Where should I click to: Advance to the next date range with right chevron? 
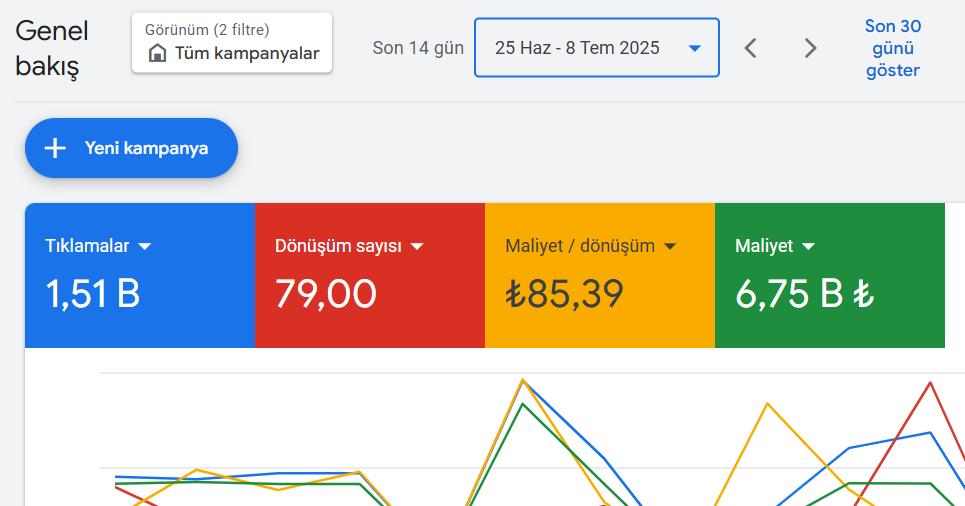coord(810,48)
